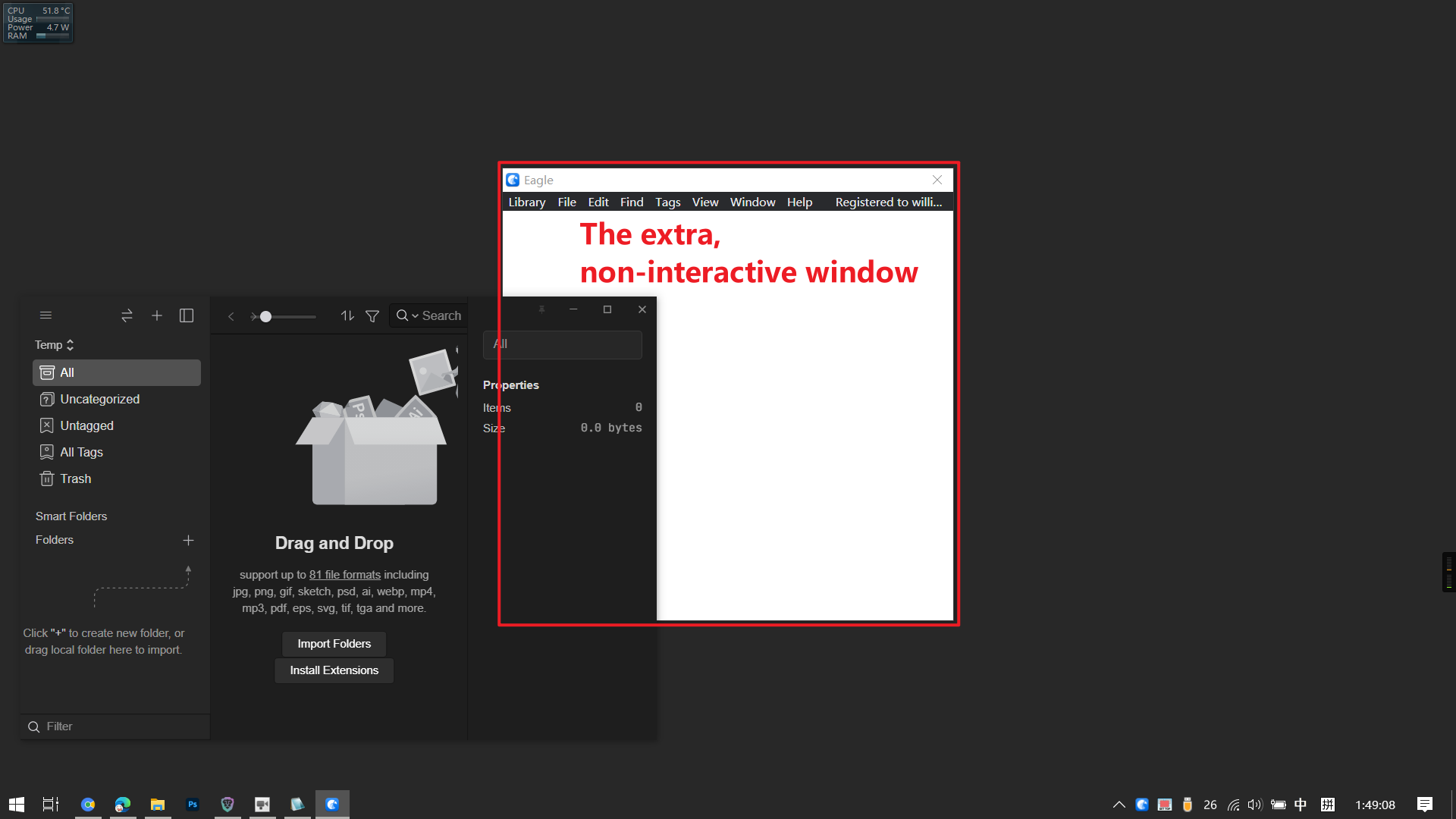This screenshot has width=1456, height=819.
Task: Open the All dropdown in the Properties panel
Action: click(562, 344)
